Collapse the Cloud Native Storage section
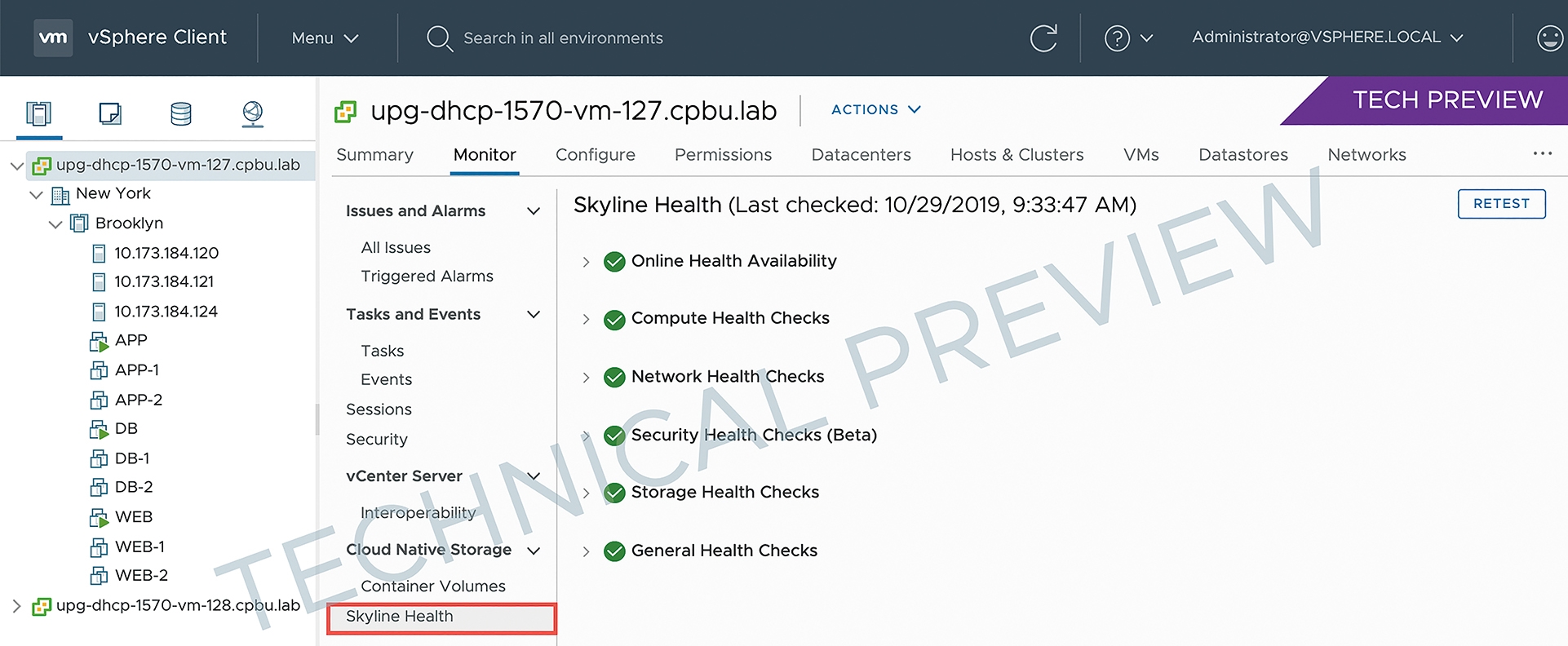1568x646 pixels. click(534, 551)
